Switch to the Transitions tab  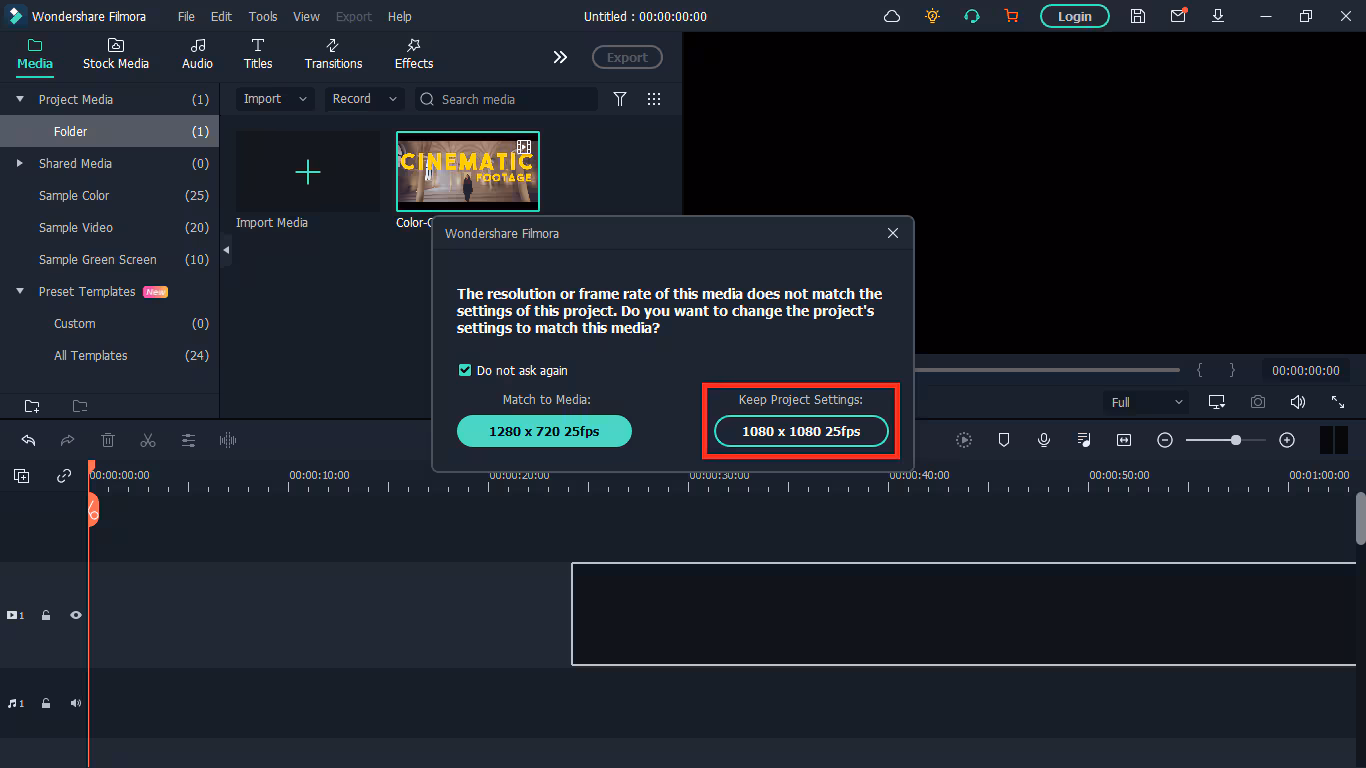click(x=333, y=54)
